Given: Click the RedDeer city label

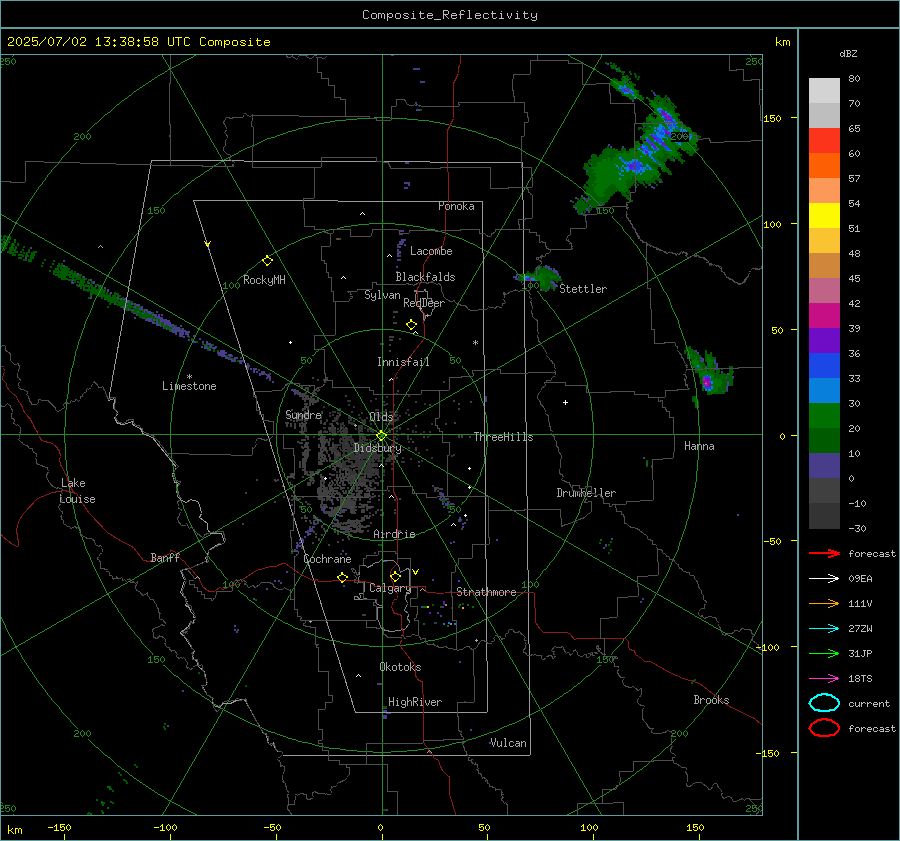Looking at the screenshot, I should coord(424,303).
